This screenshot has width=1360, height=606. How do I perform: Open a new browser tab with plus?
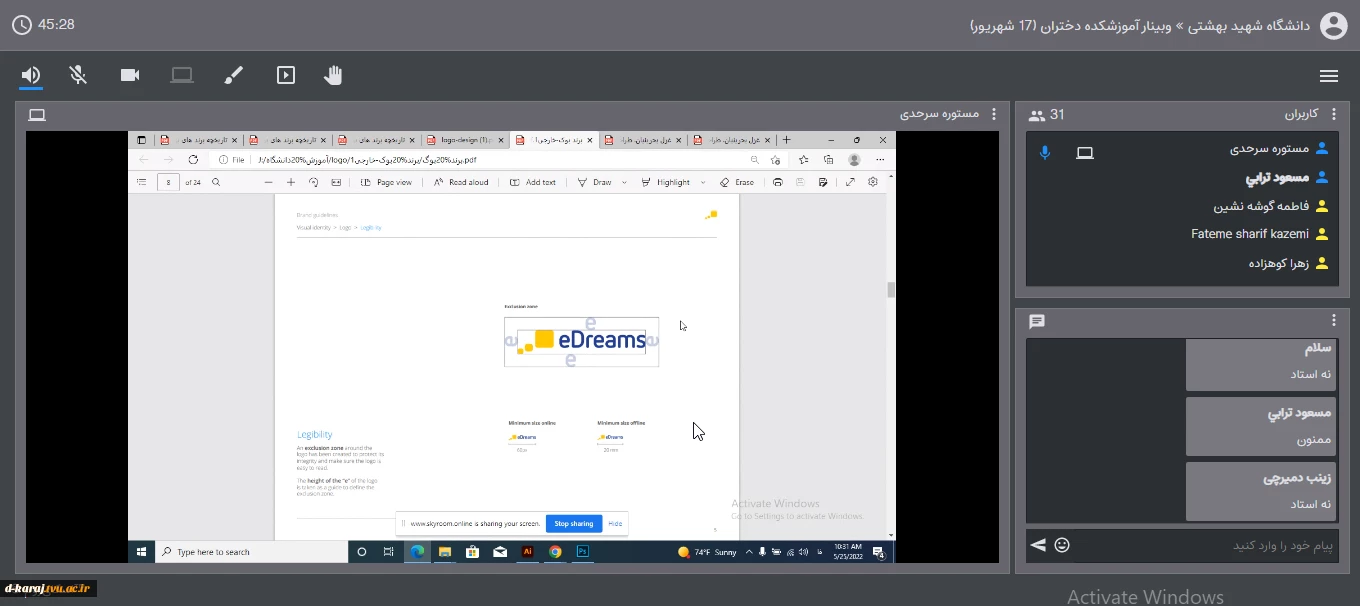coord(787,140)
